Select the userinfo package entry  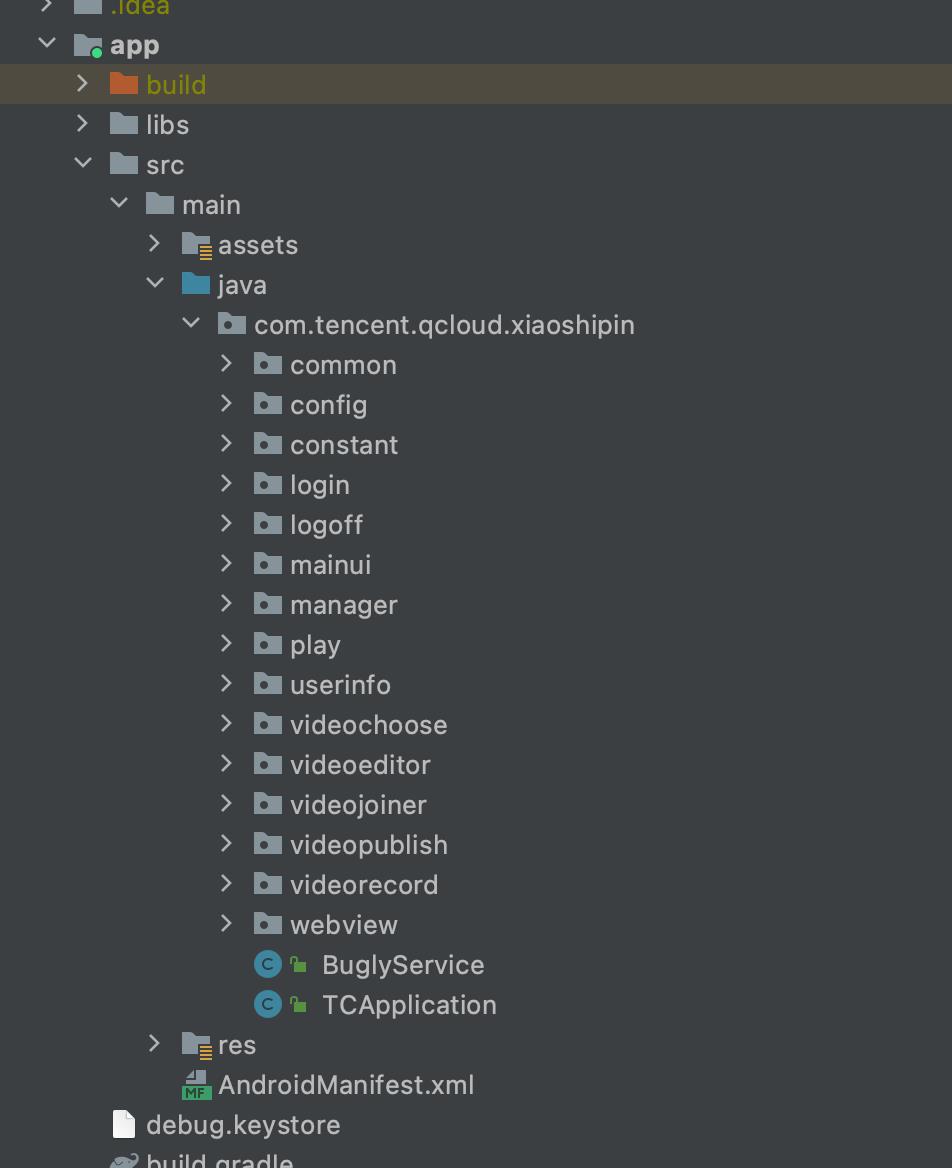click(x=340, y=685)
